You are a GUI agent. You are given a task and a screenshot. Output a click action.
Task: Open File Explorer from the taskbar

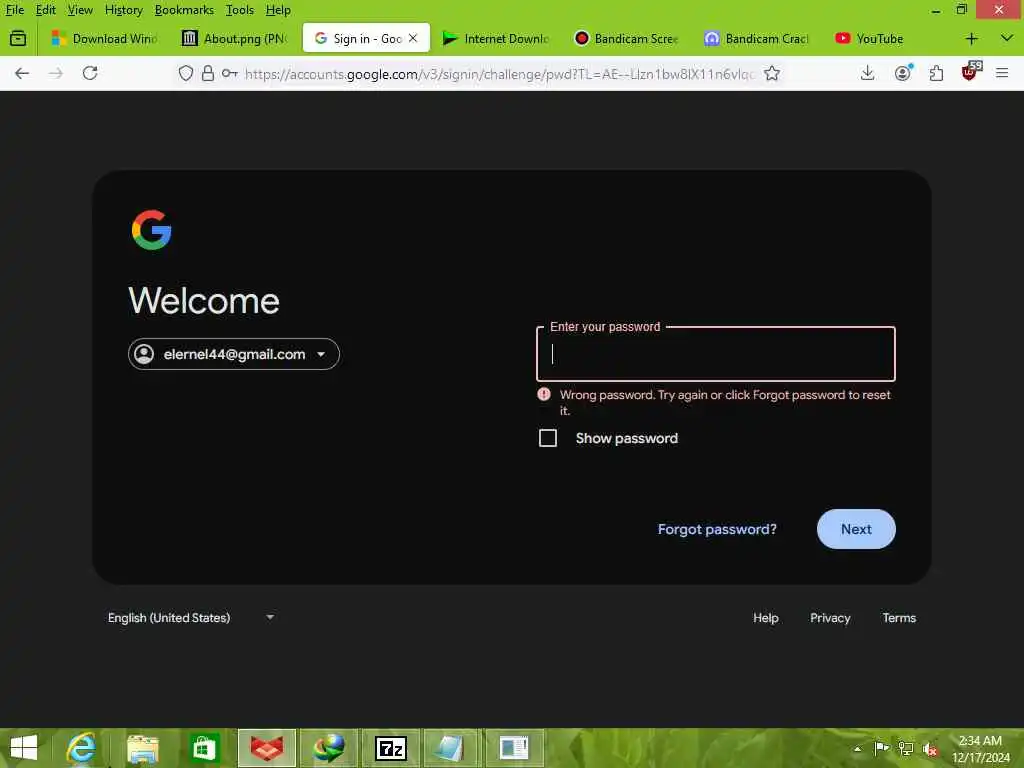click(143, 748)
